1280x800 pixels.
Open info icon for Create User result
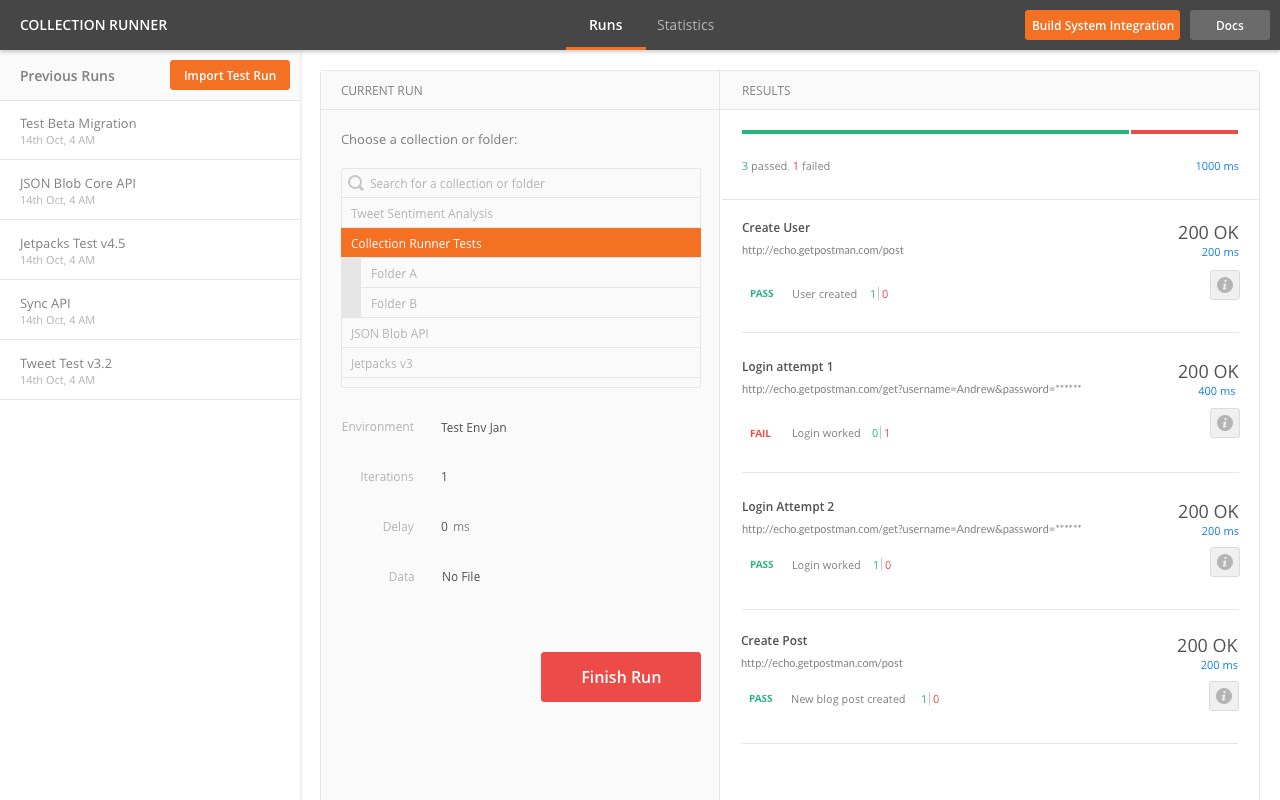[1225, 285]
